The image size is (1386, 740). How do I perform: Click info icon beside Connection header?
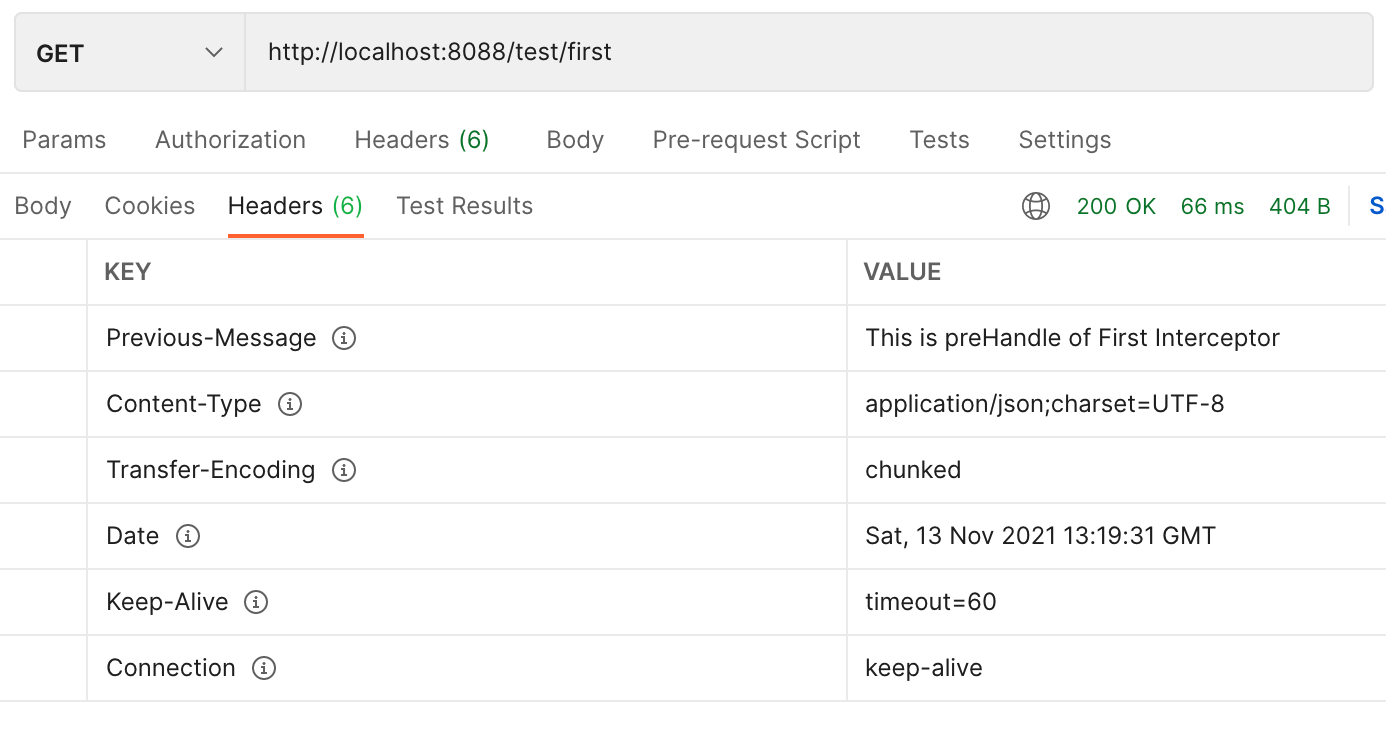263,668
